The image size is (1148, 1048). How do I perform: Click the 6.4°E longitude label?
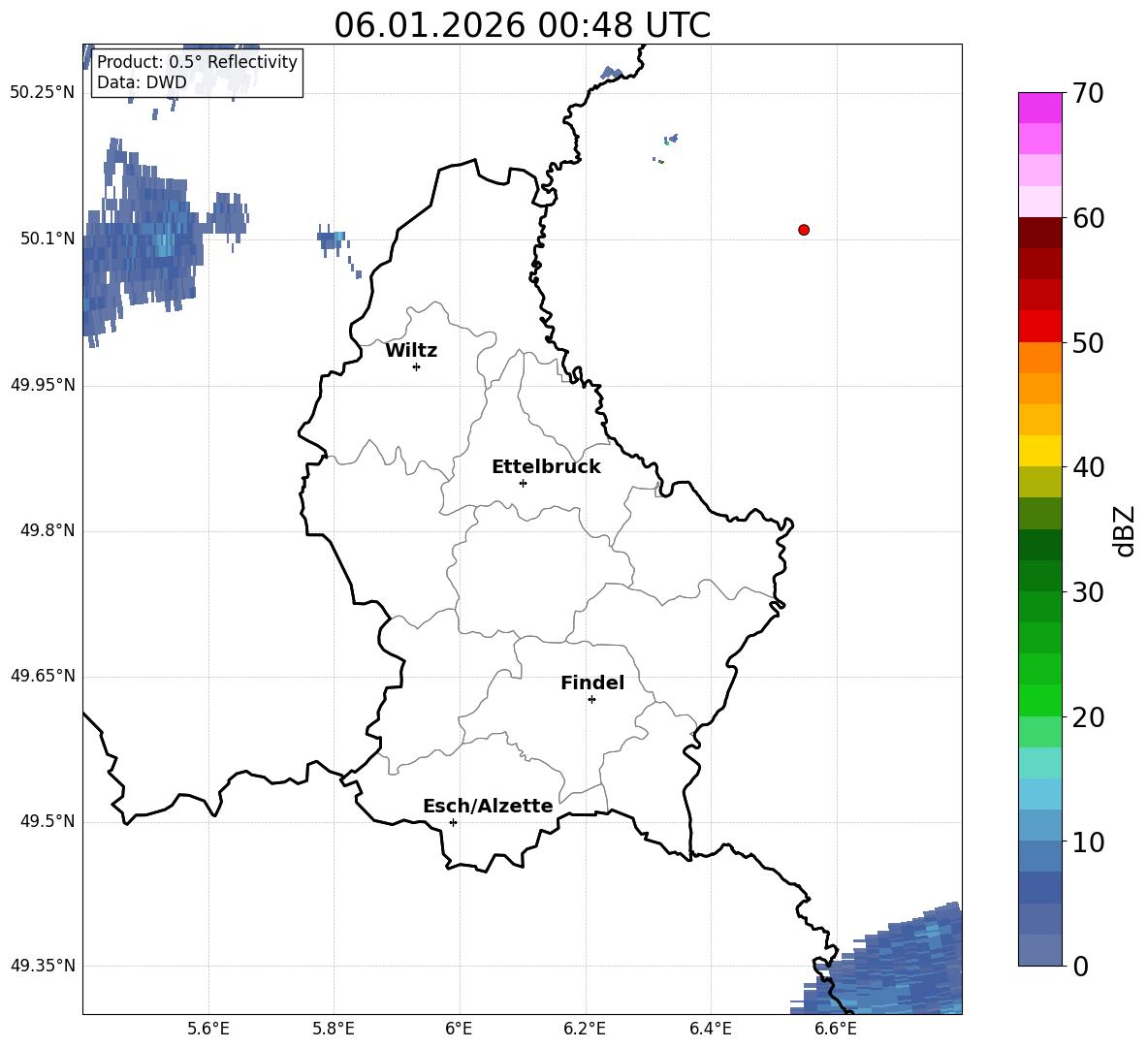pyautogui.click(x=710, y=1029)
